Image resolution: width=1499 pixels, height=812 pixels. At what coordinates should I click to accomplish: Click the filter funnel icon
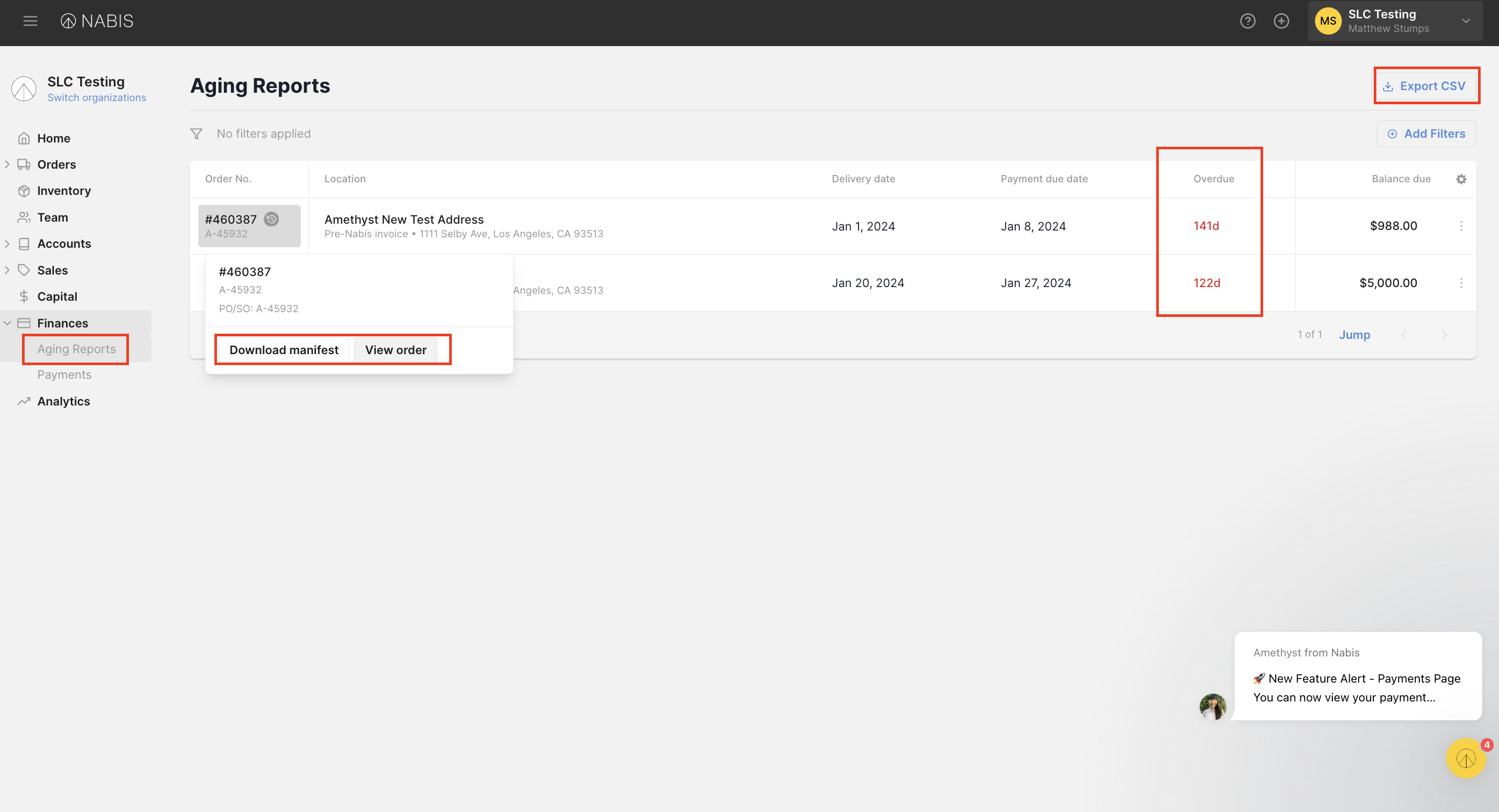[x=197, y=134]
